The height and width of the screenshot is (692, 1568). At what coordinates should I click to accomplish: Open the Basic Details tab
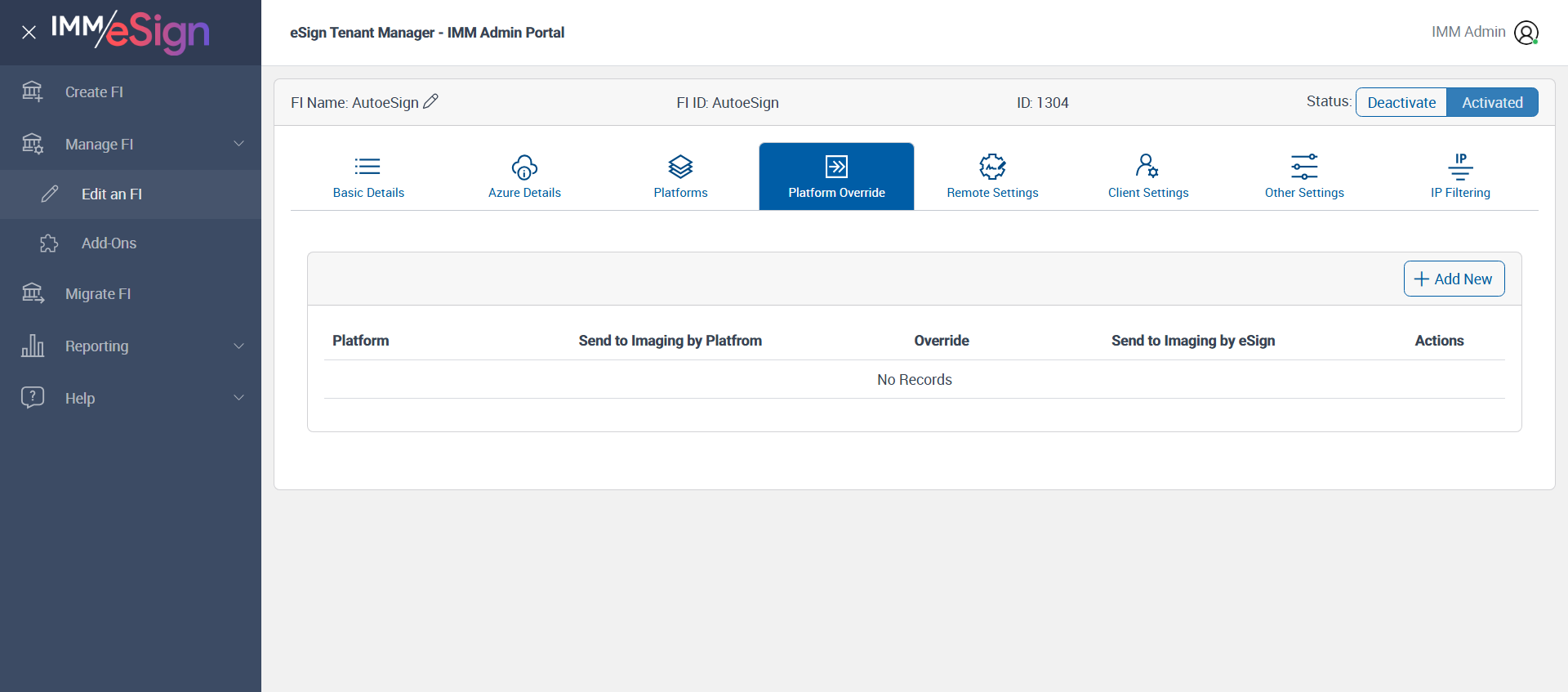(x=368, y=176)
